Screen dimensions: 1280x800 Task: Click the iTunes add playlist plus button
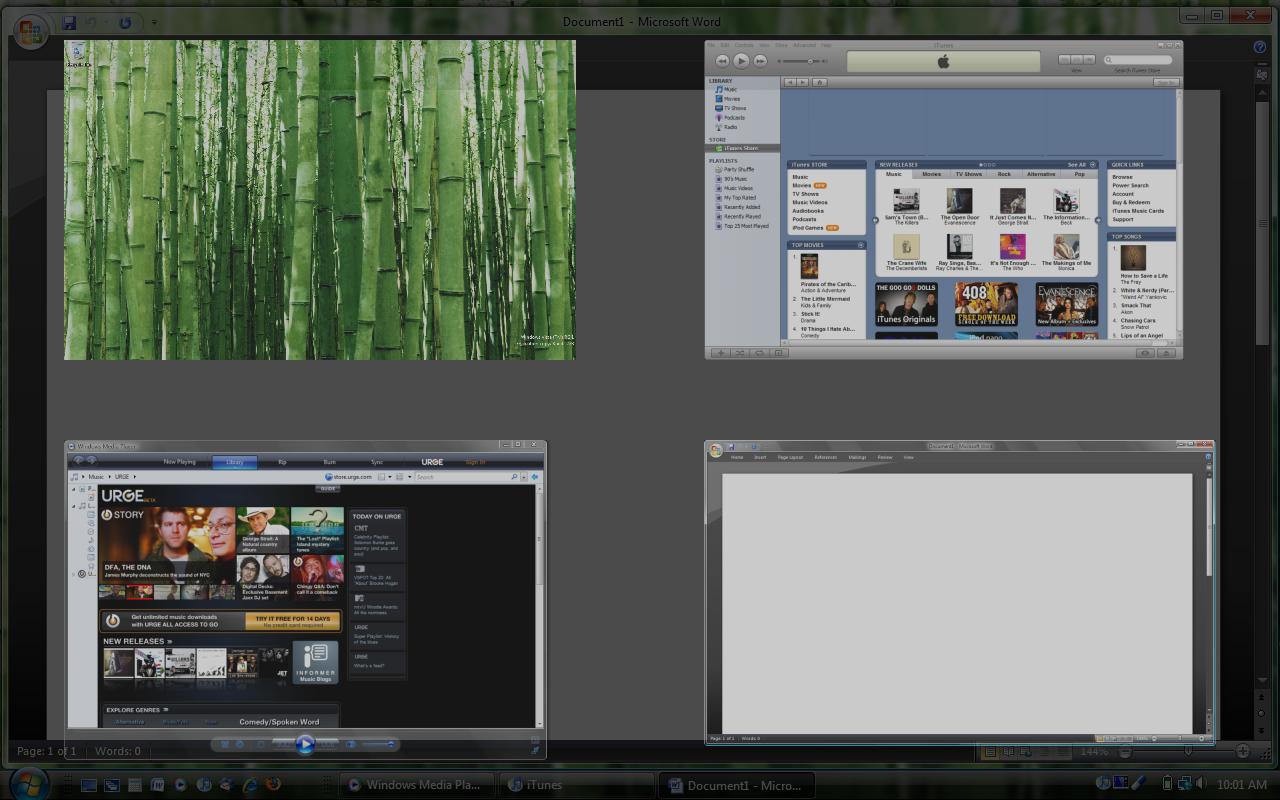point(720,352)
